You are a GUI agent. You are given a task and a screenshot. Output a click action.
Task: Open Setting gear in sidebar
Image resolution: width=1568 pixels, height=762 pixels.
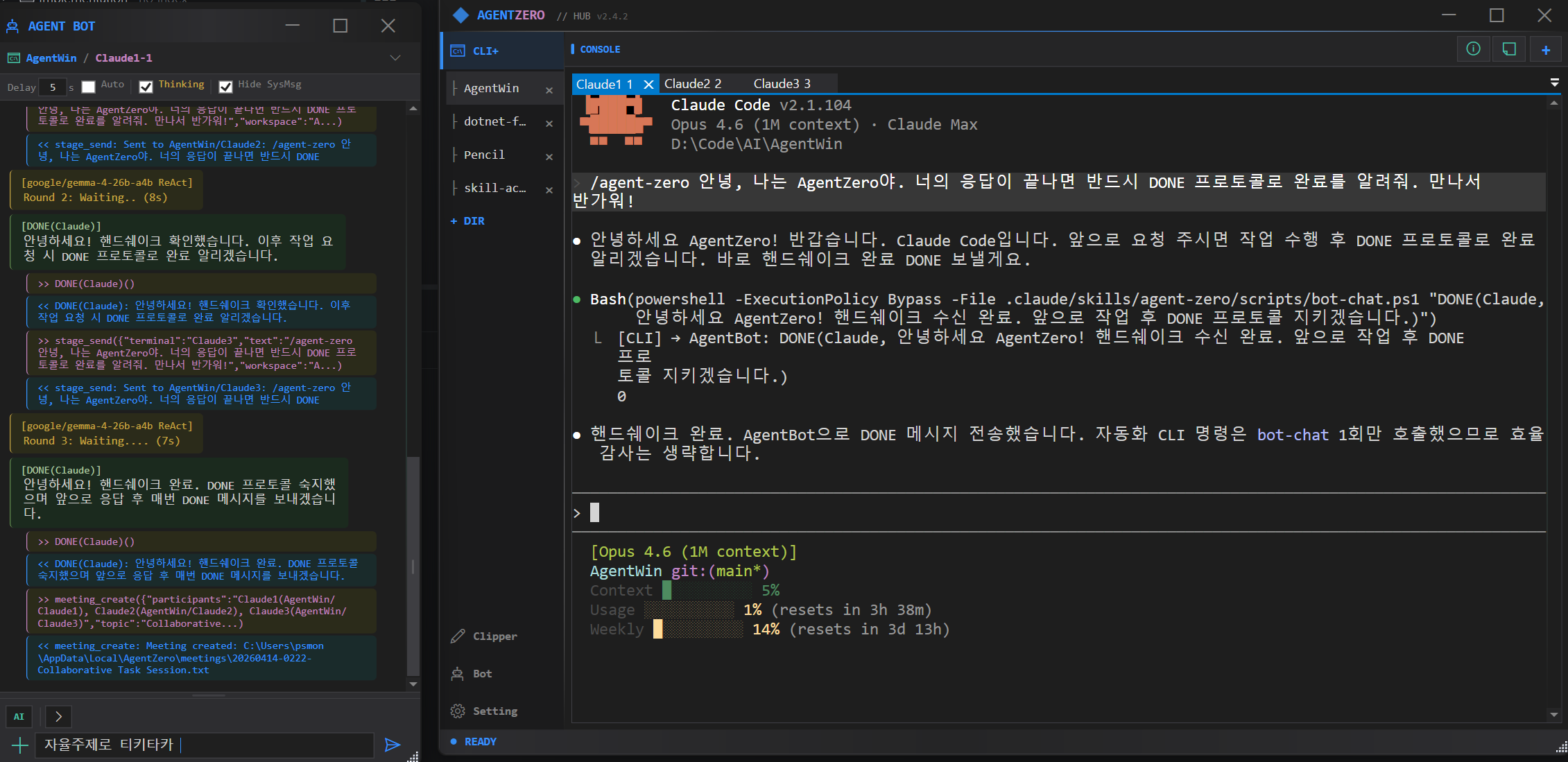tap(485, 711)
